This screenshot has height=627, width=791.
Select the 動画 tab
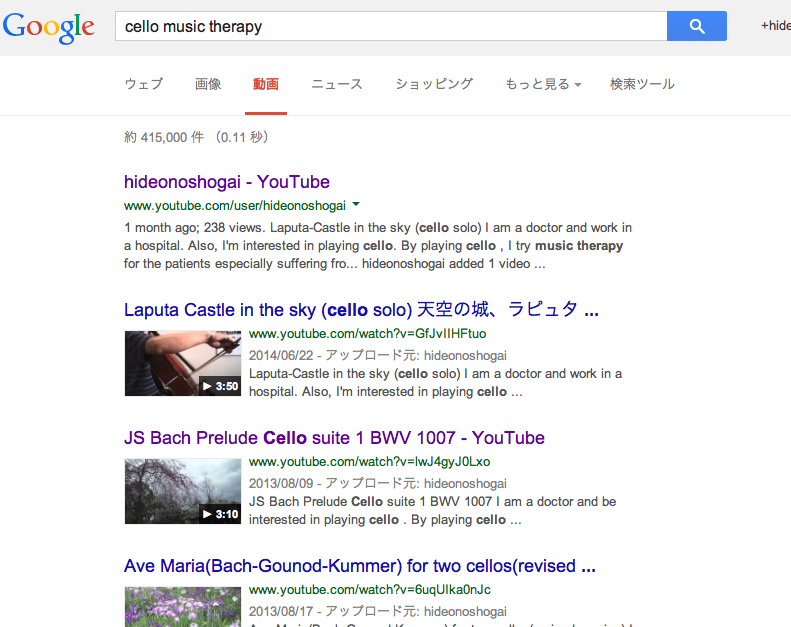[x=266, y=84]
